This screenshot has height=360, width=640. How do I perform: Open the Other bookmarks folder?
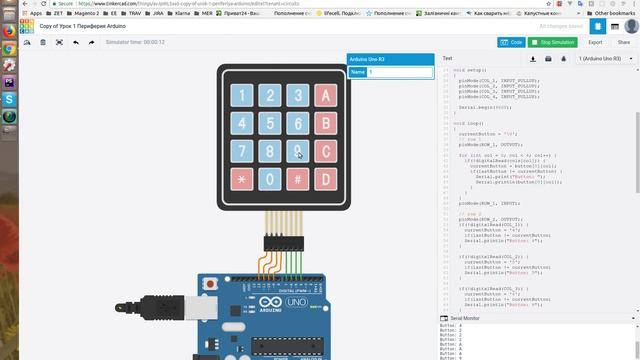[611, 13]
